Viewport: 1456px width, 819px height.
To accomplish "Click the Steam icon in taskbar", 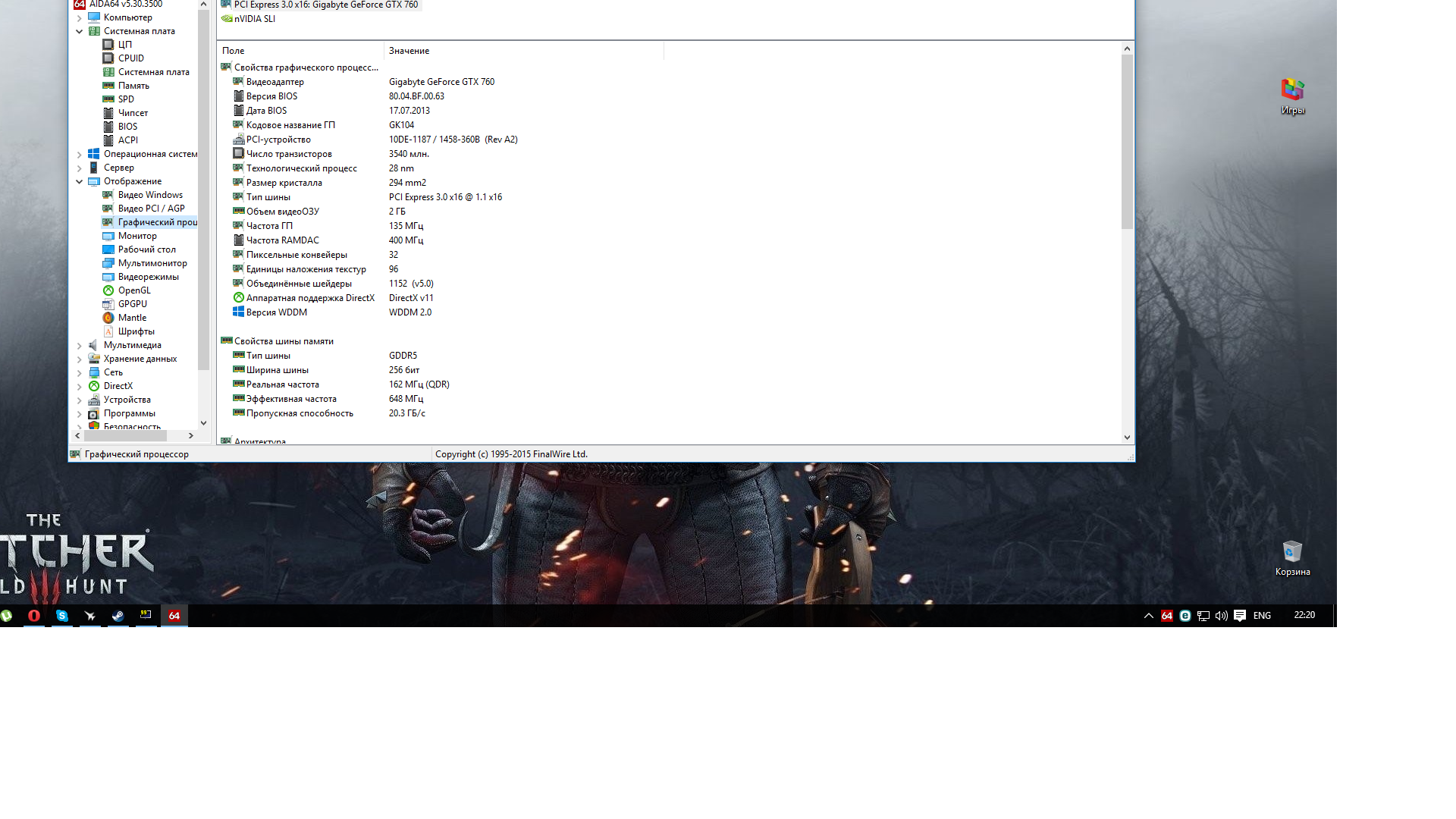I will click(118, 616).
